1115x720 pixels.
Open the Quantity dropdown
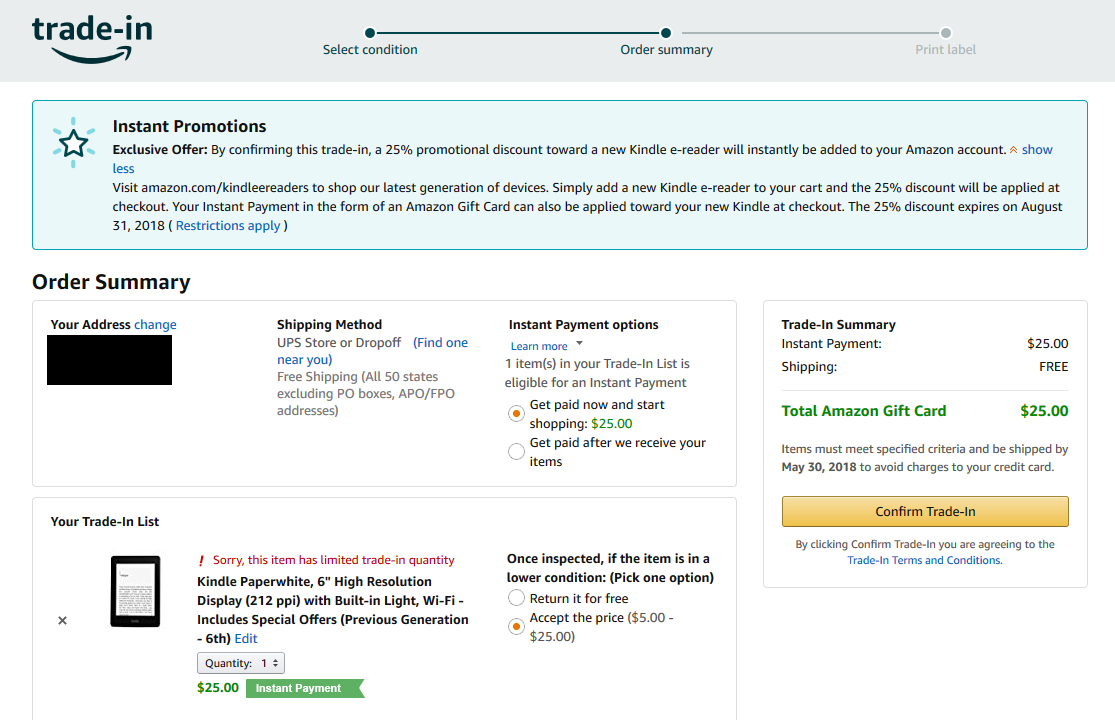pyautogui.click(x=241, y=663)
